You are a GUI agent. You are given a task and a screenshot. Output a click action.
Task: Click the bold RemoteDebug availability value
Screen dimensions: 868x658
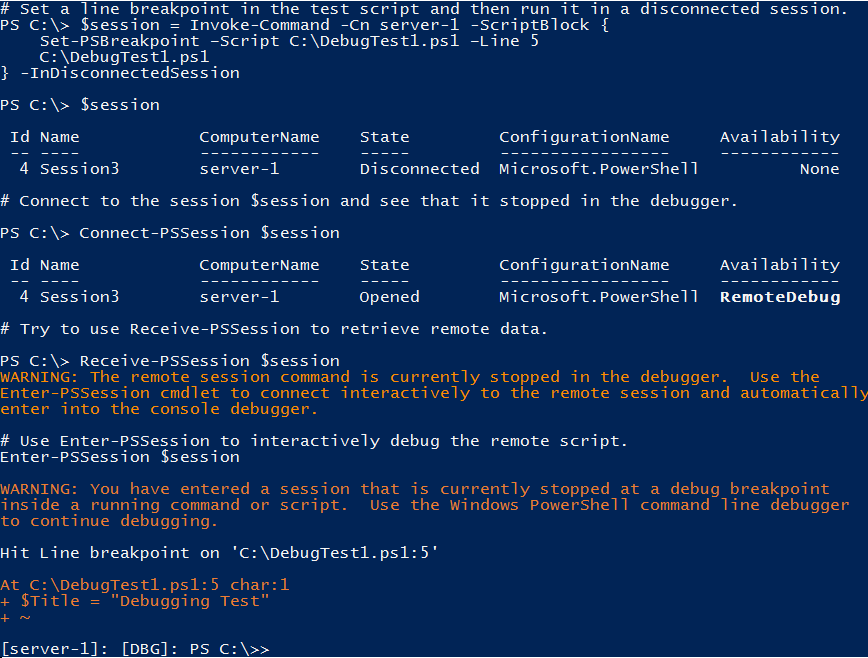[x=780, y=297]
